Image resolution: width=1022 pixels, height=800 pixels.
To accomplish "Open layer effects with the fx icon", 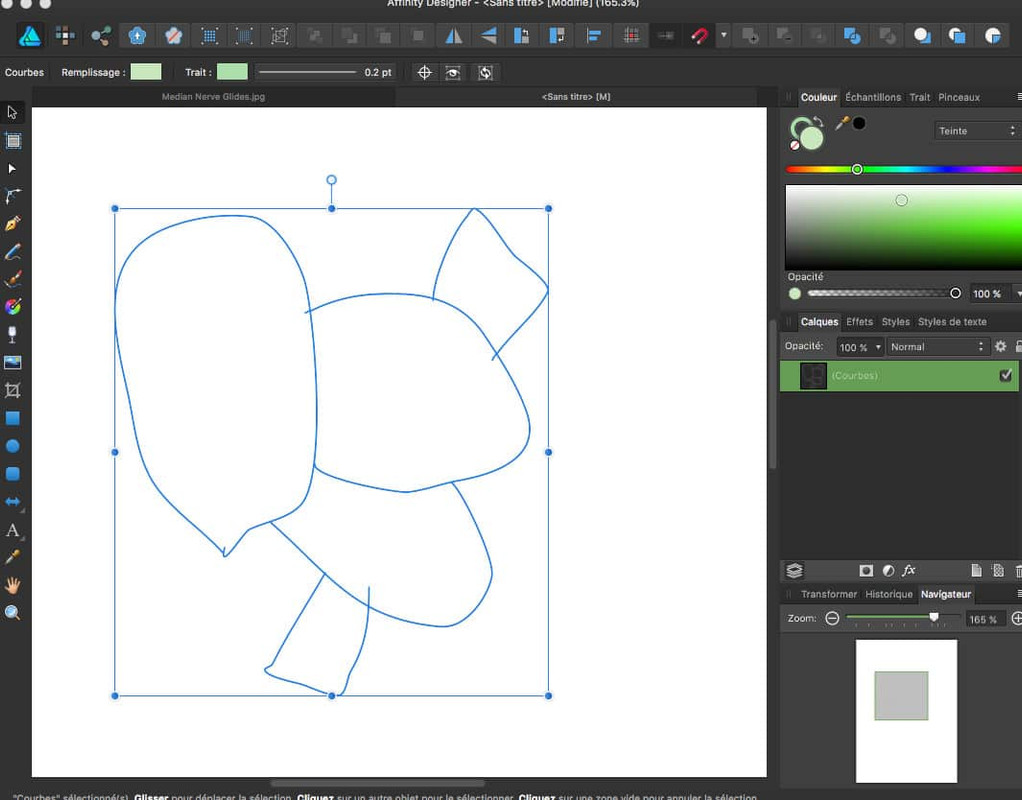I will click(x=909, y=570).
